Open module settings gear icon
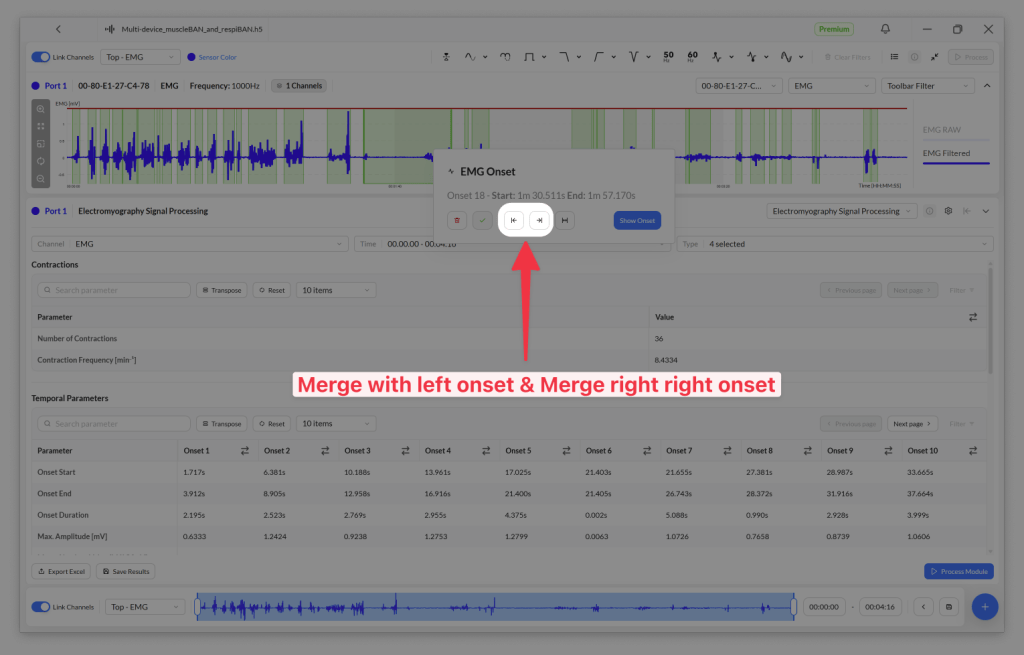1024x655 pixels. click(x=948, y=211)
